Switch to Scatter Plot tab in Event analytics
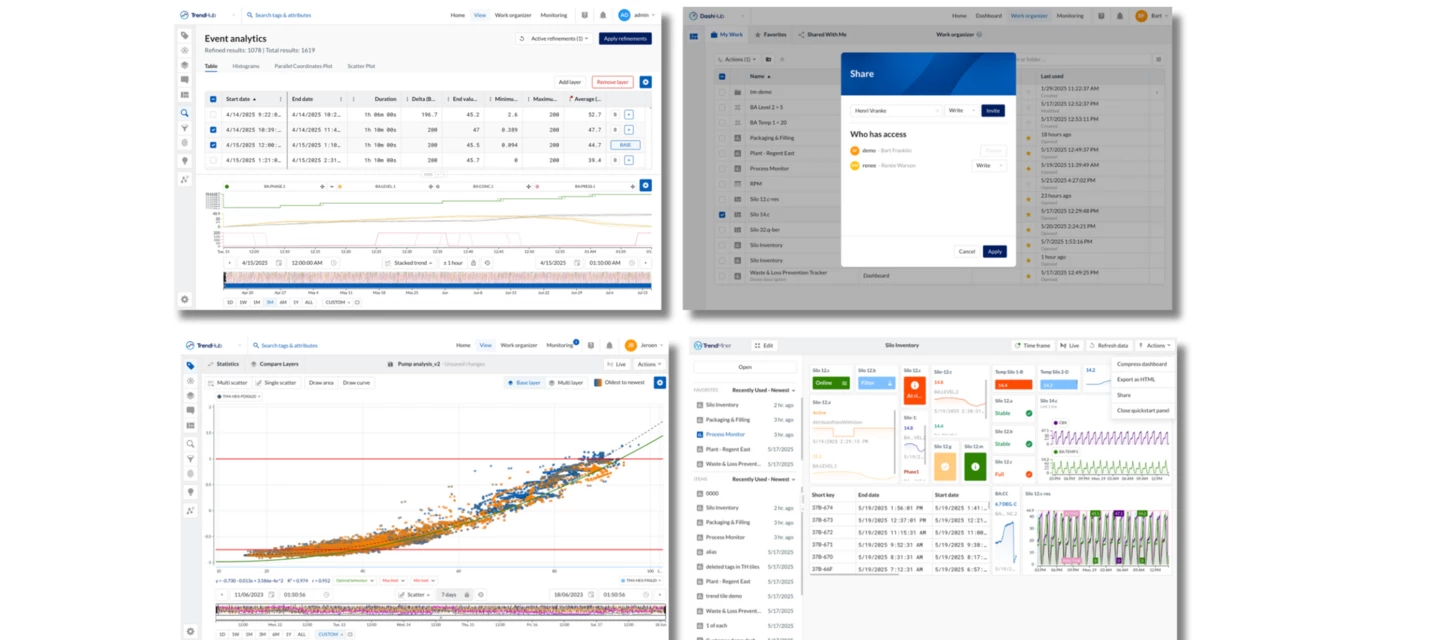 361,66
